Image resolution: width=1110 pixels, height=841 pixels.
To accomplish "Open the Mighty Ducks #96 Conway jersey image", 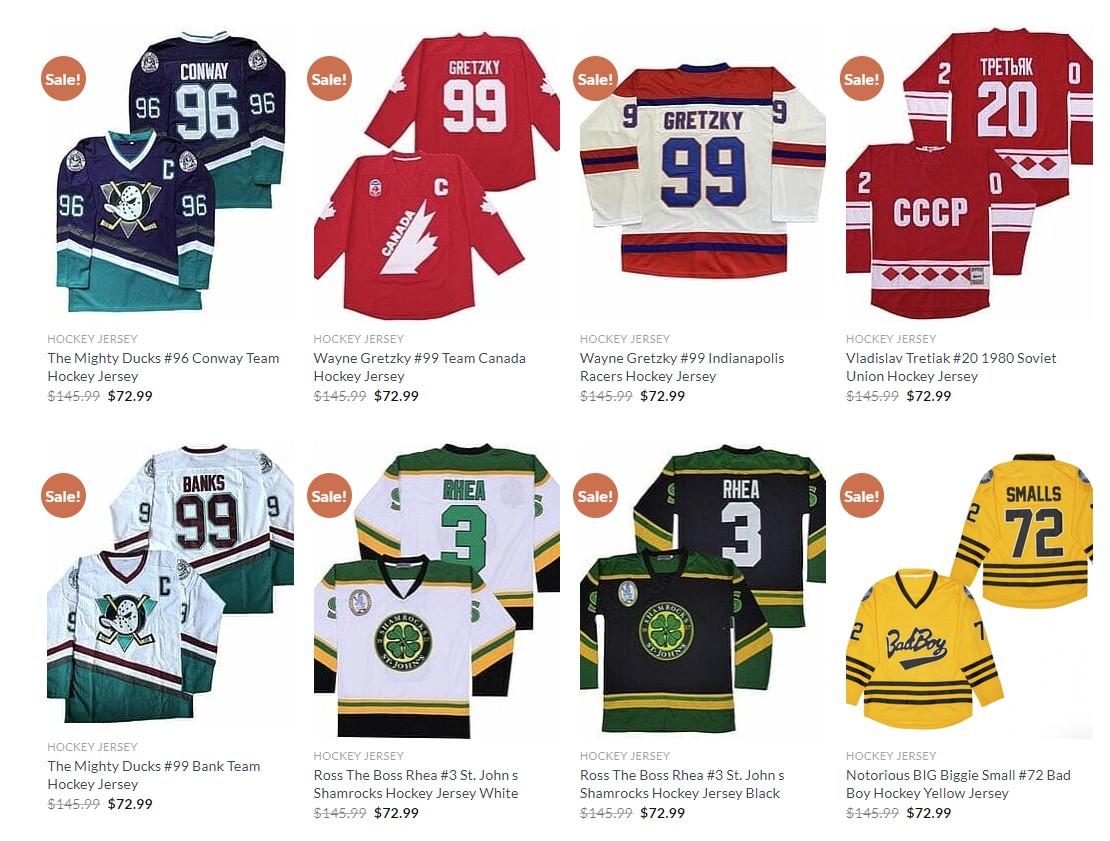I will tap(171, 172).
